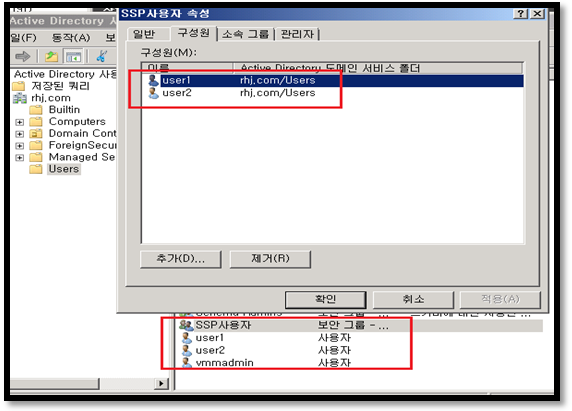The width and height of the screenshot is (572, 411).
Task: Select Builtin node label in tree
Action: point(64,110)
